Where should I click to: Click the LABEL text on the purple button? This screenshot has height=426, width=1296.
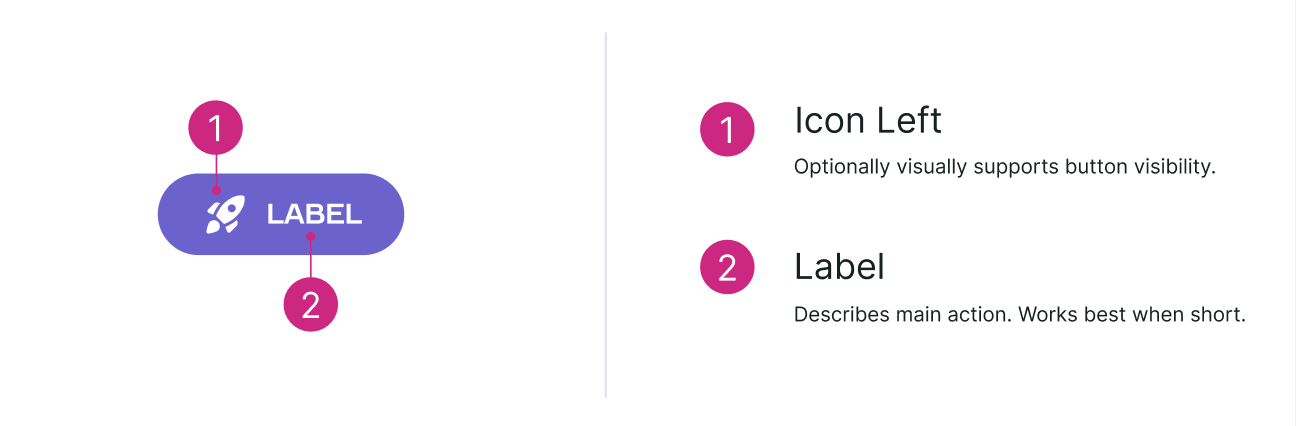[314, 214]
